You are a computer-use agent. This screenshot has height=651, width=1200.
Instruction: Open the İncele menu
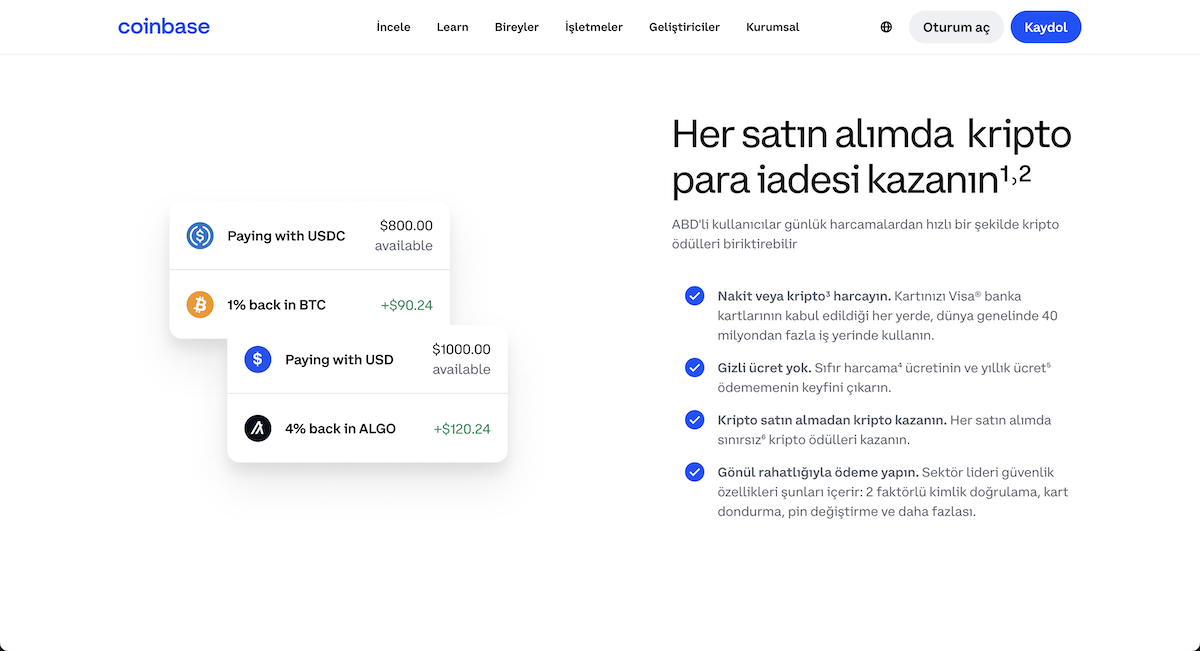[393, 27]
